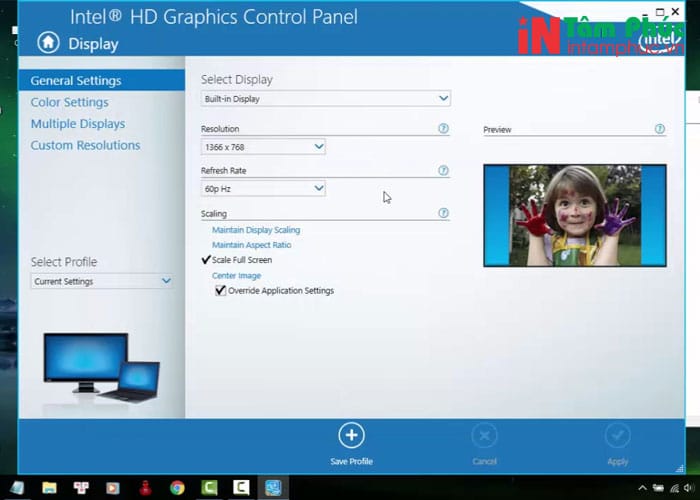Click the Select Profile label
The height and width of the screenshot is (500, 700).
click(64, 262)
